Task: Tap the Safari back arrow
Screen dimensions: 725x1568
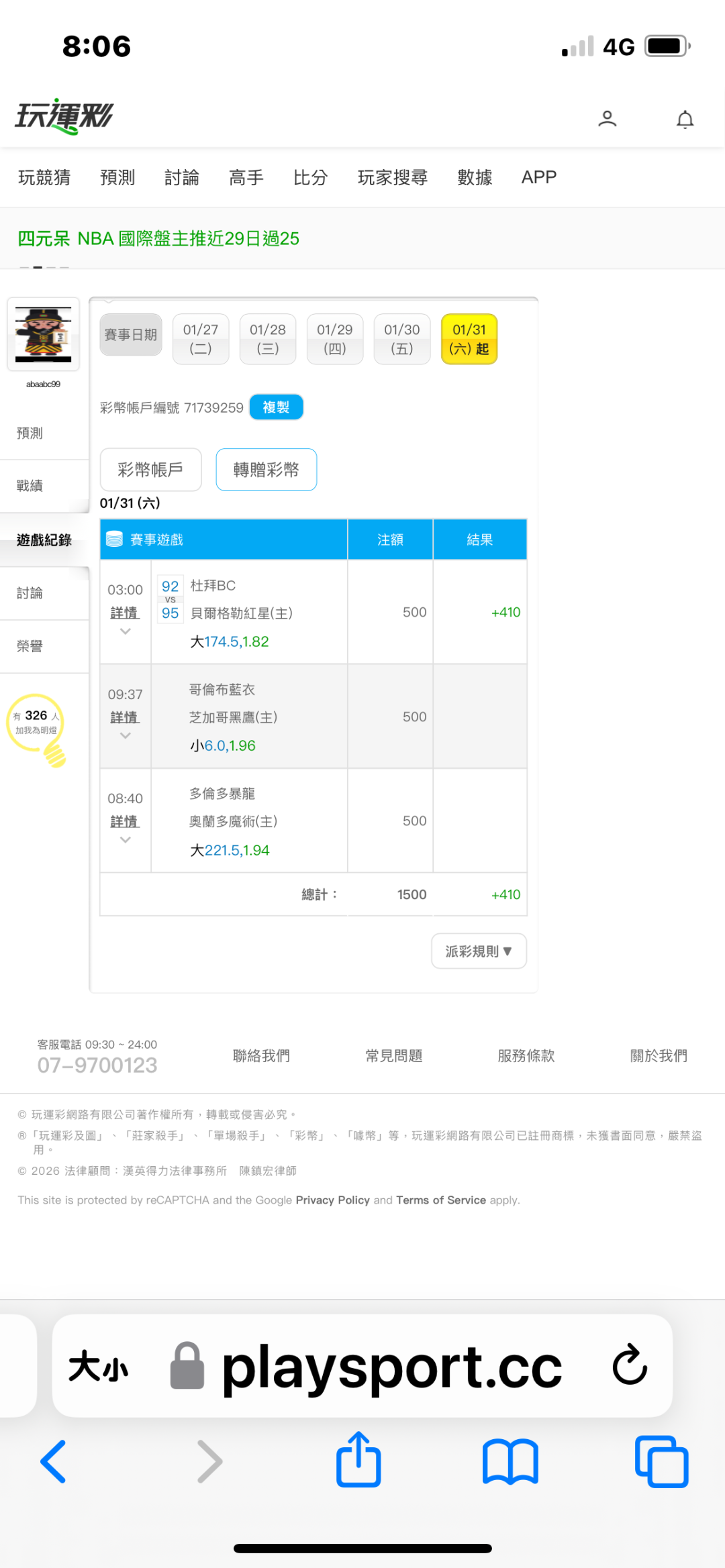Action: click(54, 1461)
